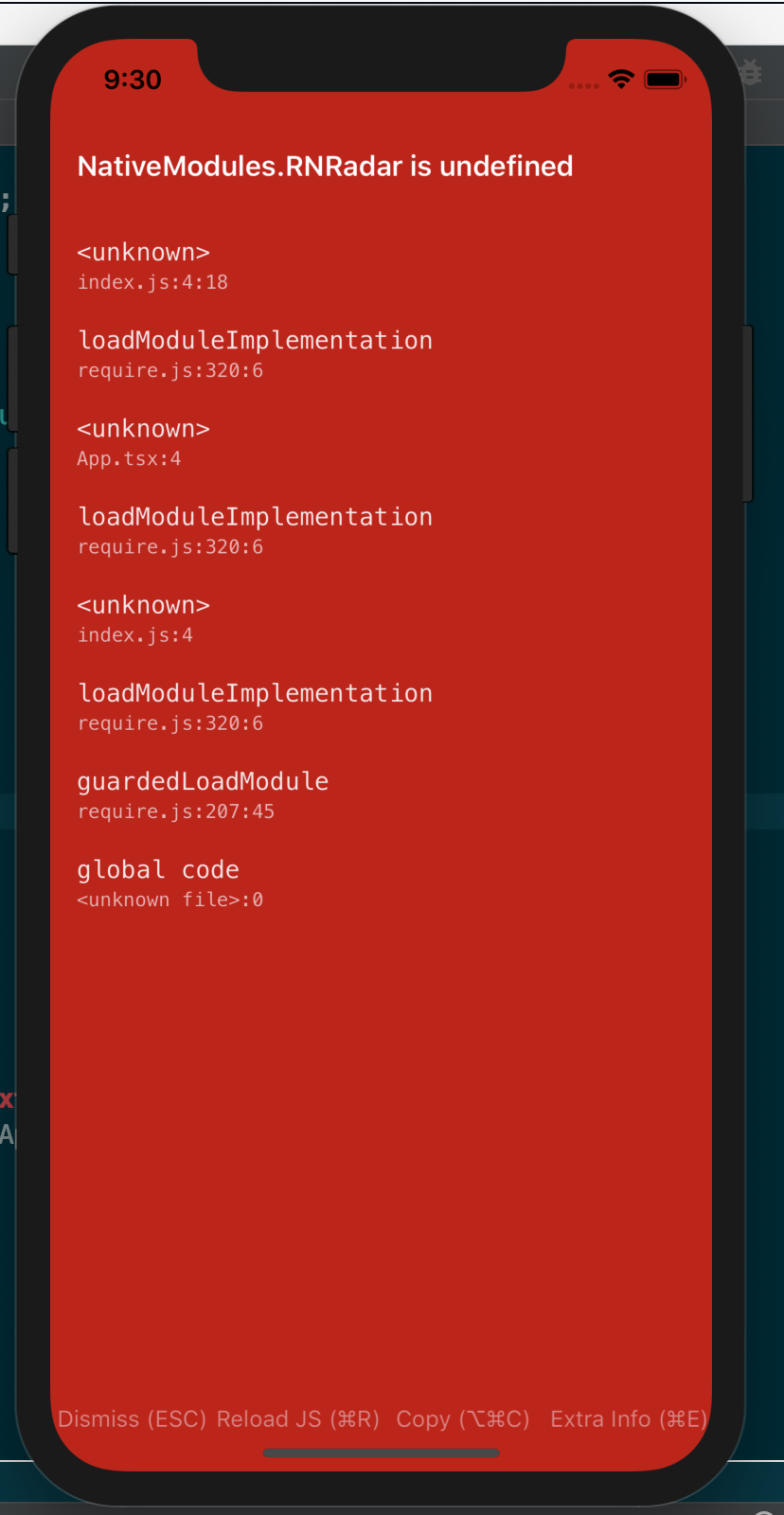
Task: Open the index.js:4 stack frame
Action: click(143, 618)
